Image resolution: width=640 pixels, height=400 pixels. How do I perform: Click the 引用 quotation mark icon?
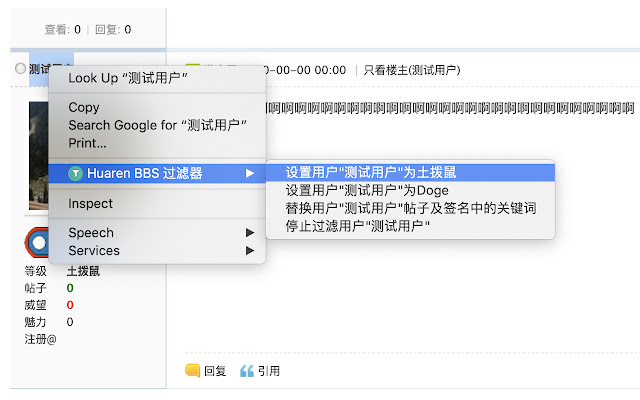(x=247, y=371)
